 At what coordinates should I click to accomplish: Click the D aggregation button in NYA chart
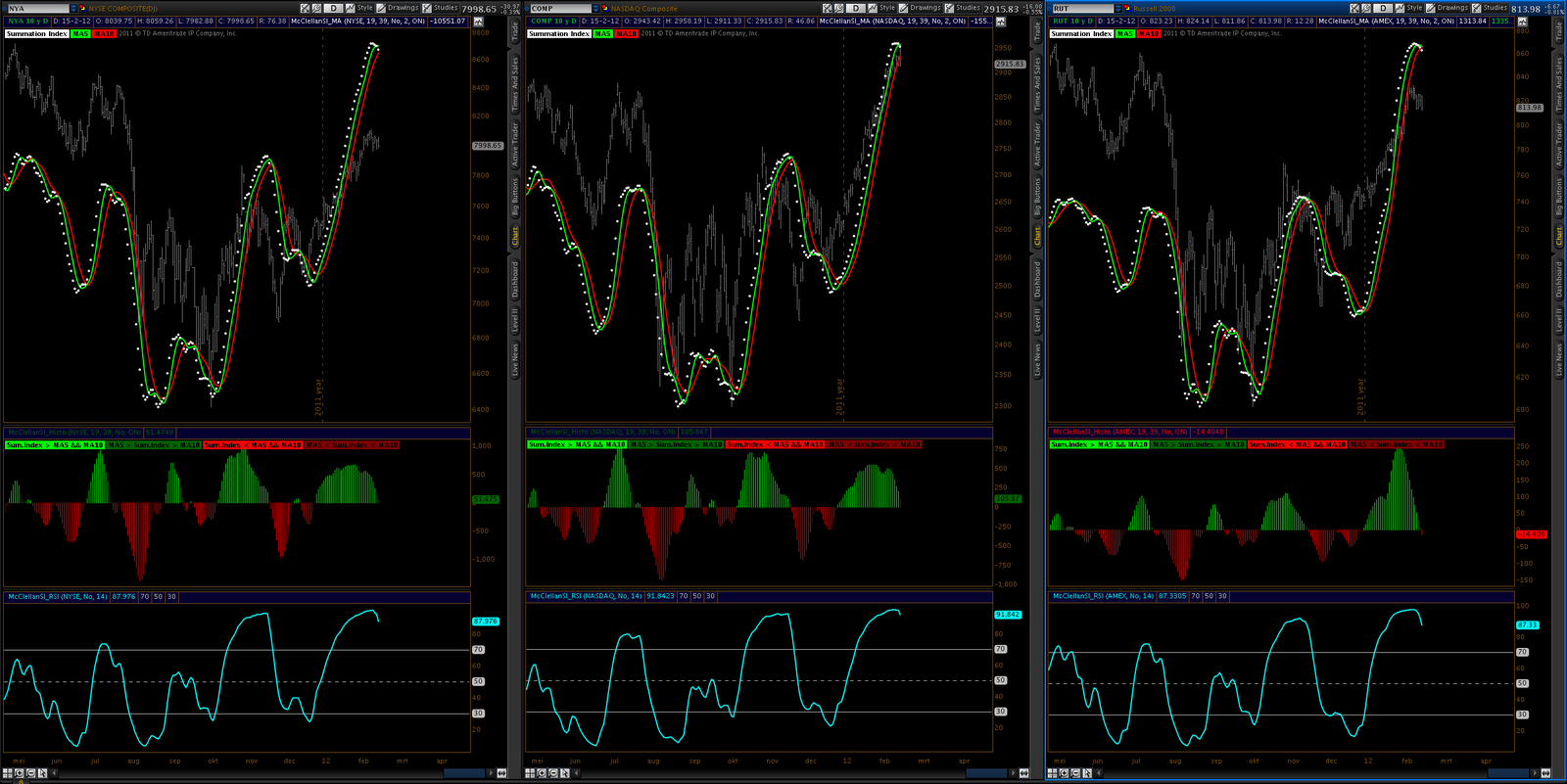(334, 8)
